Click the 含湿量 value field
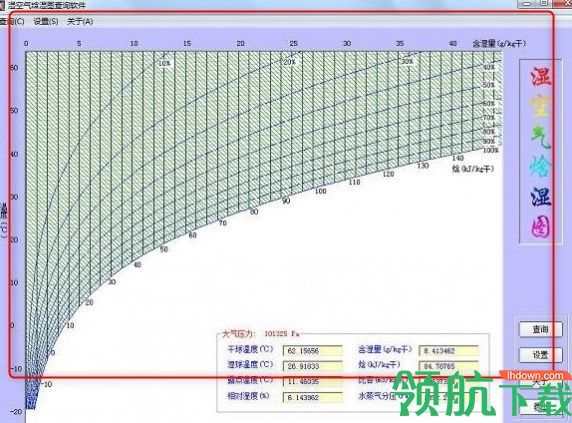Screen dimensions: 572x423 tap(449, 351)
